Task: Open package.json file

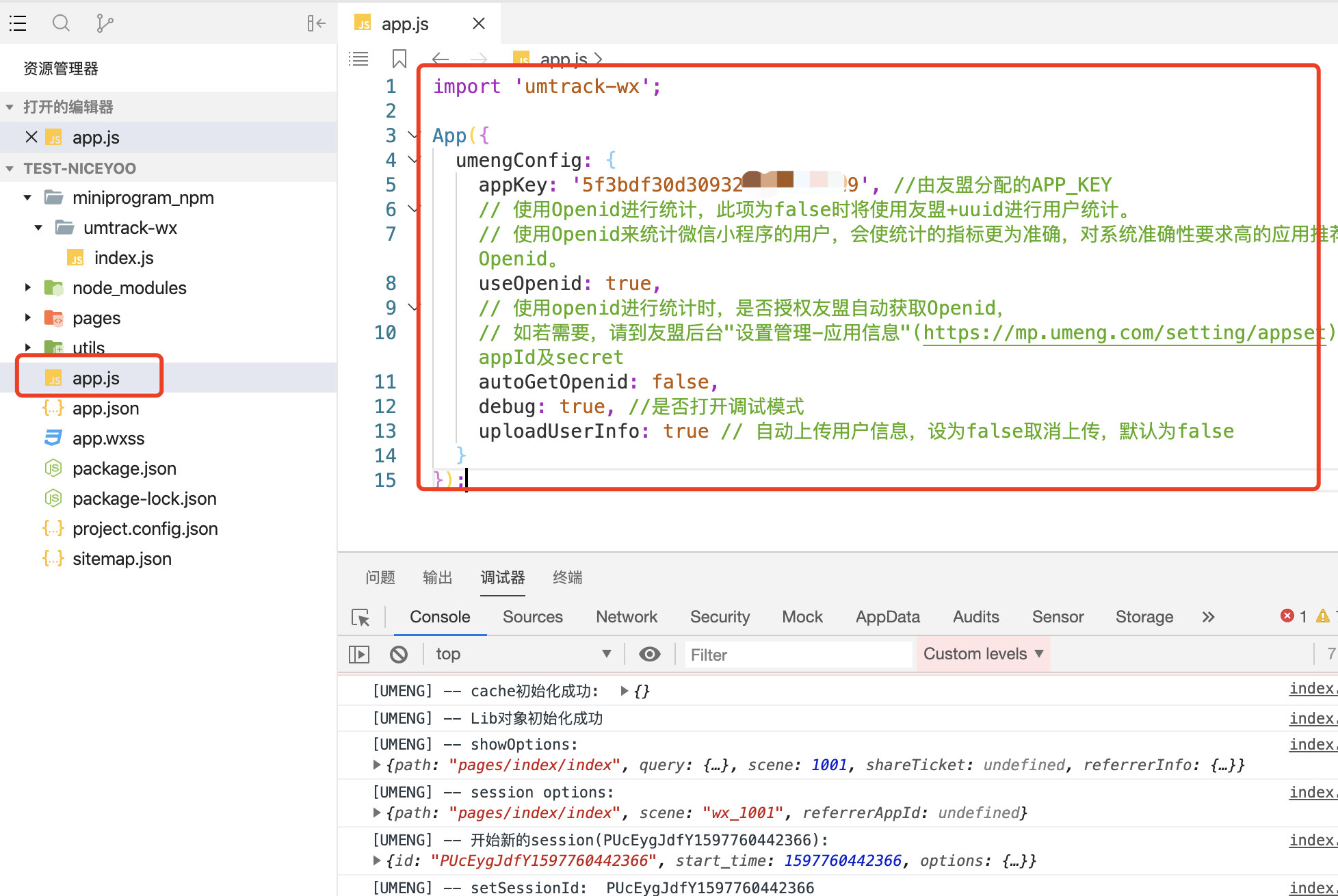Action: pyautogui.click(x=124, y=469)
